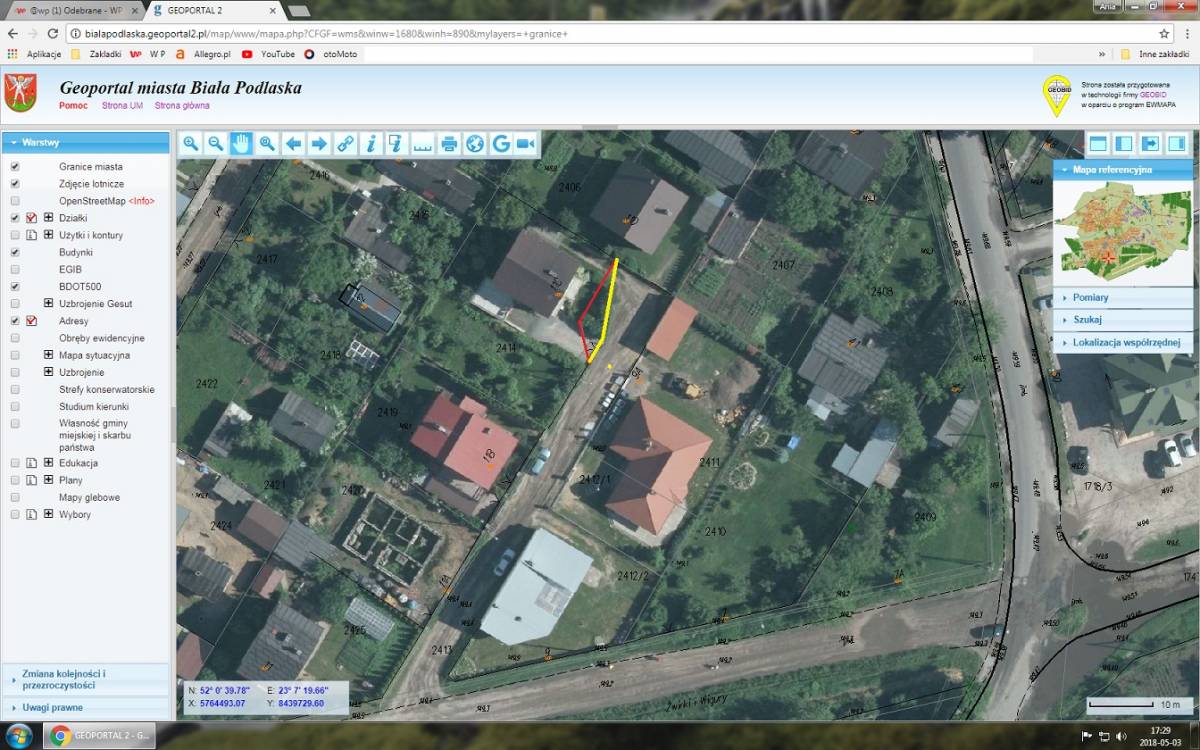Viewport: 1200px width, 750px height.
Task: Click the zoom out magnifier tool
Action: click(x=215, y=143)
